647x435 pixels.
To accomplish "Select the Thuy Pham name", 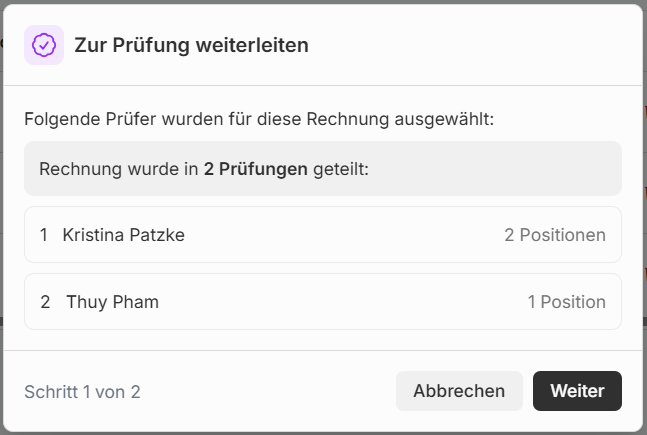I will [x=112, y=302].
